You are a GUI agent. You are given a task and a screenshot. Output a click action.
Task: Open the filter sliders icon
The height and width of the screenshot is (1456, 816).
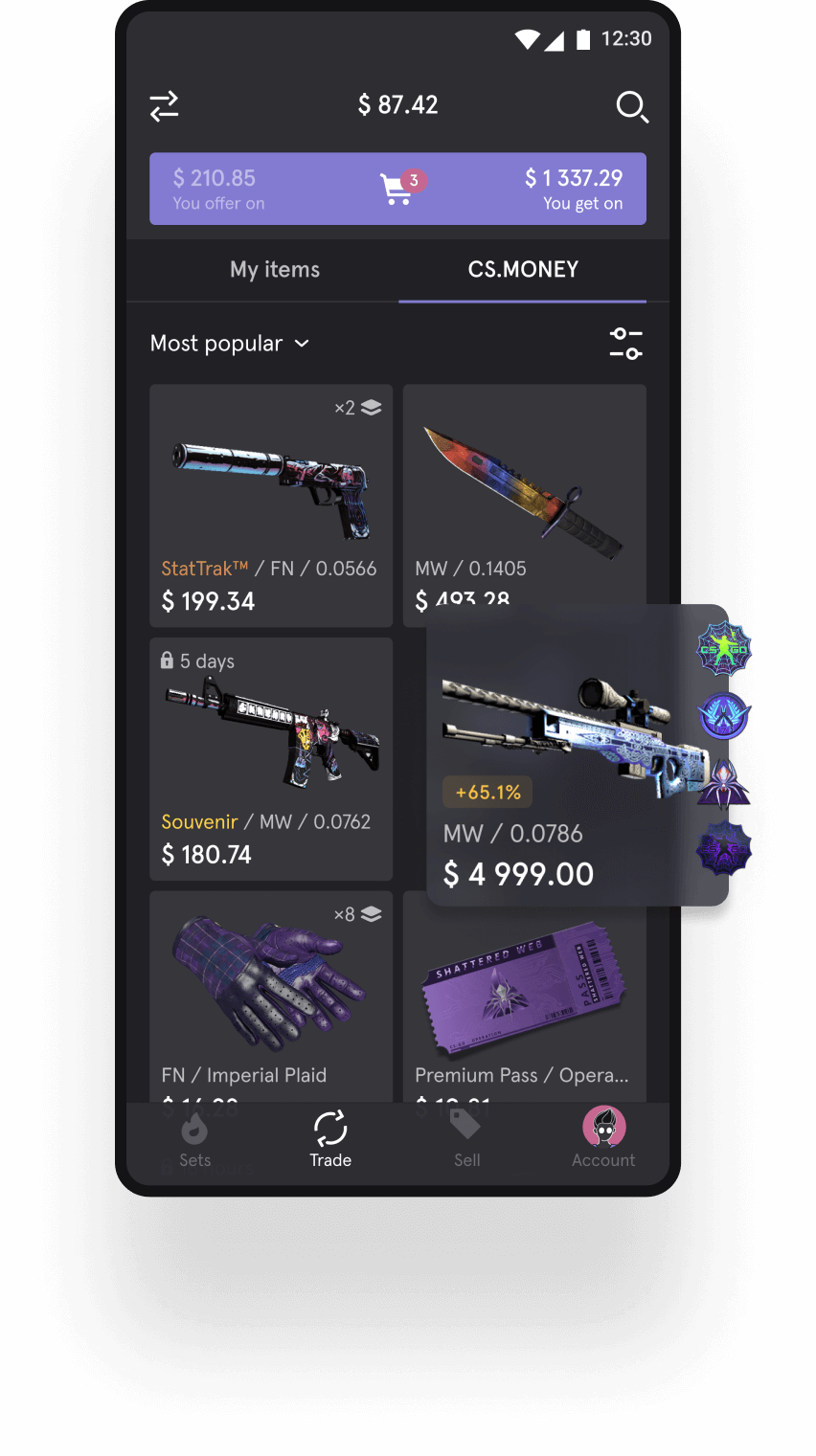(x=626, y=344)
